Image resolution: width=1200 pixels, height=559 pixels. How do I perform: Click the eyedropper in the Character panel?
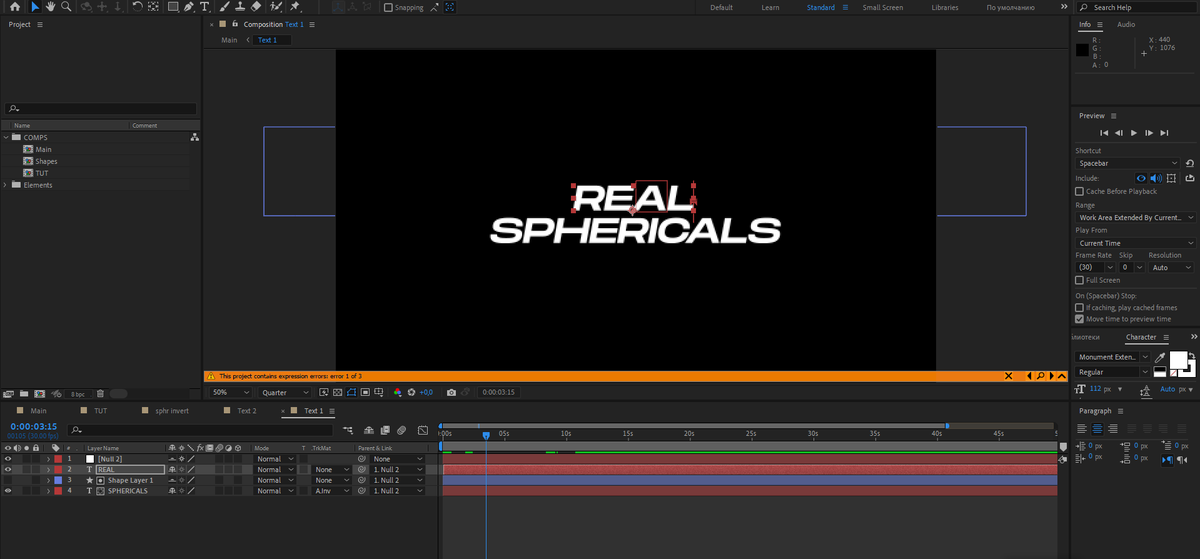(x=1160, y=357)
